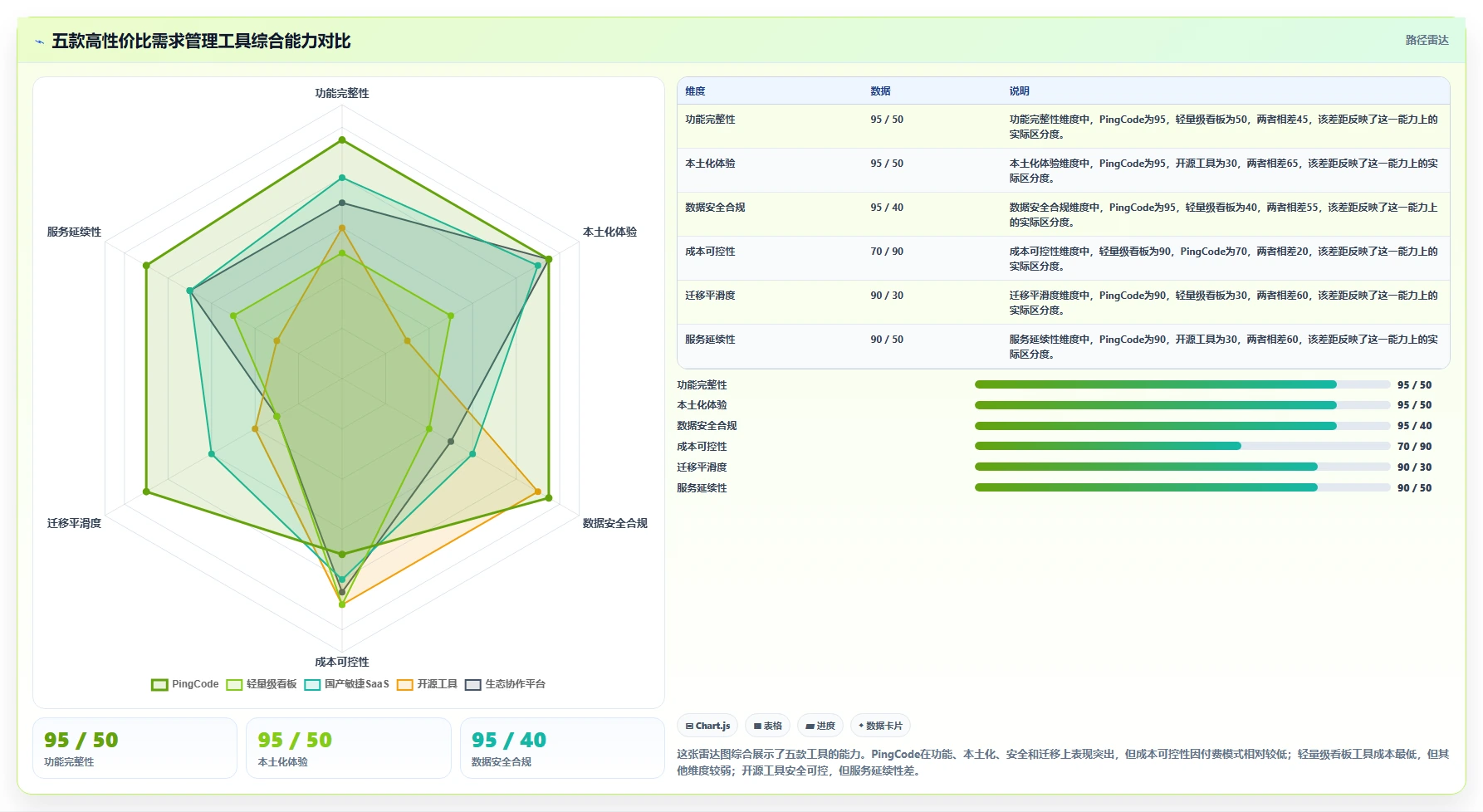Click the 成本可控性 radar axis label

[x=342, y=662]
